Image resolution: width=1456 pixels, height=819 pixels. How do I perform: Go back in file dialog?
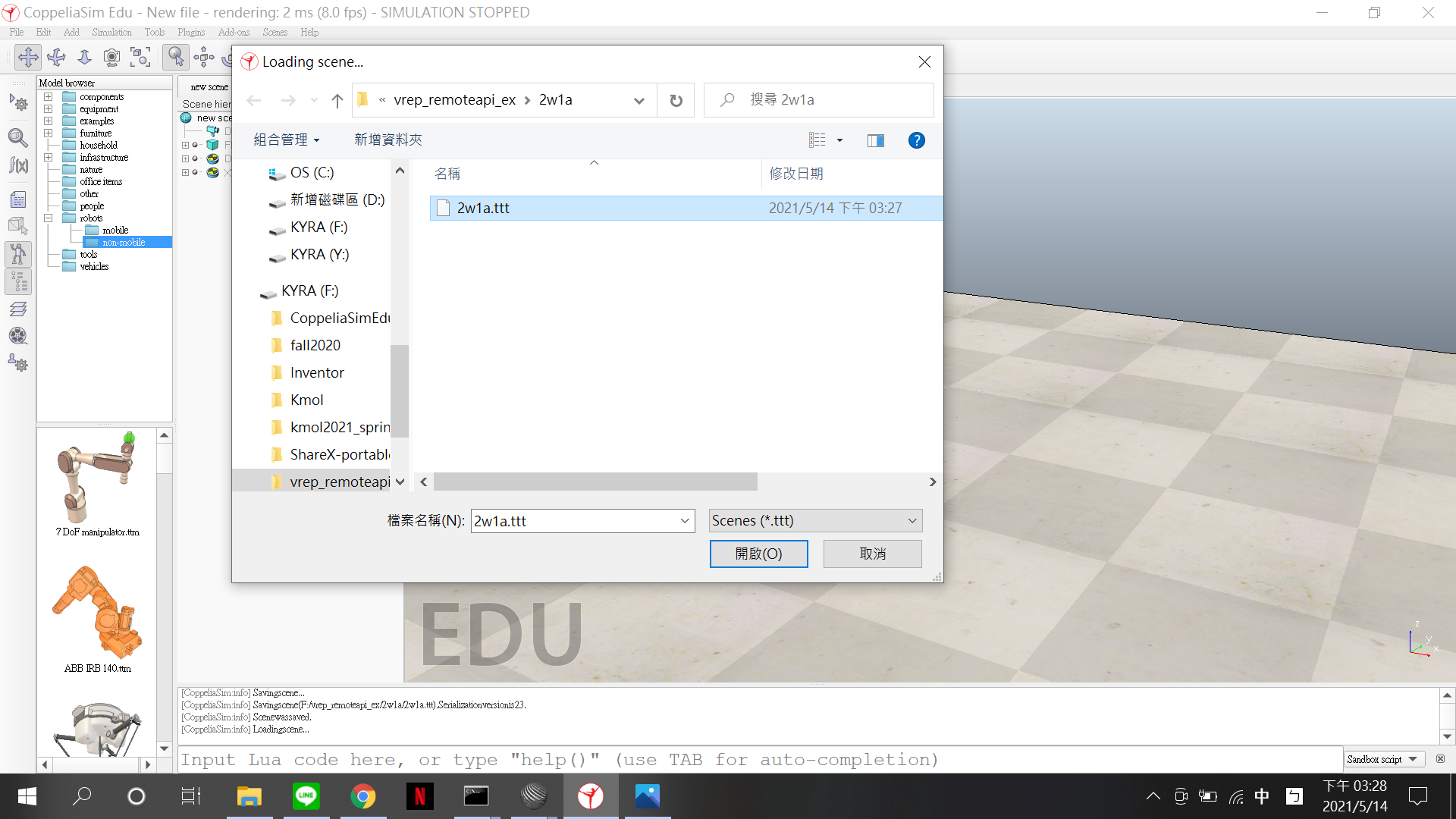254,100
